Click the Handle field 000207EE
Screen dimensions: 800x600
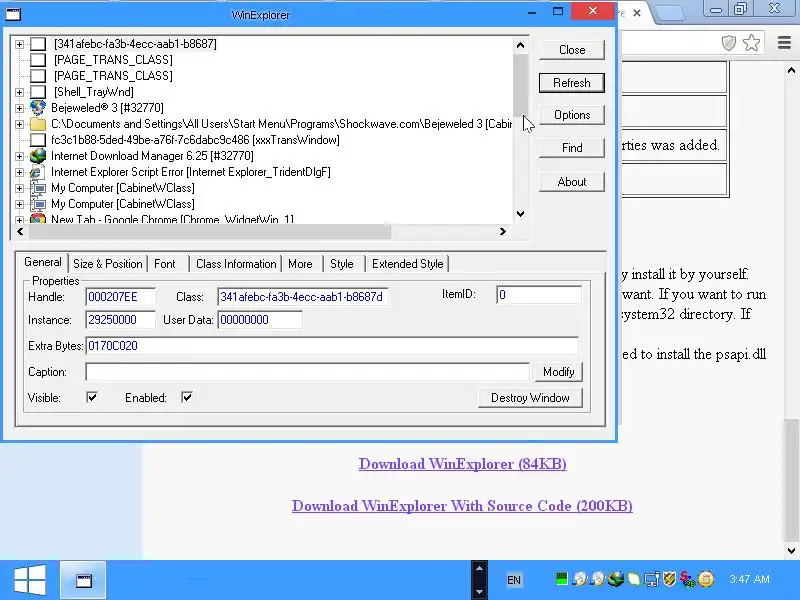(120, 297)
